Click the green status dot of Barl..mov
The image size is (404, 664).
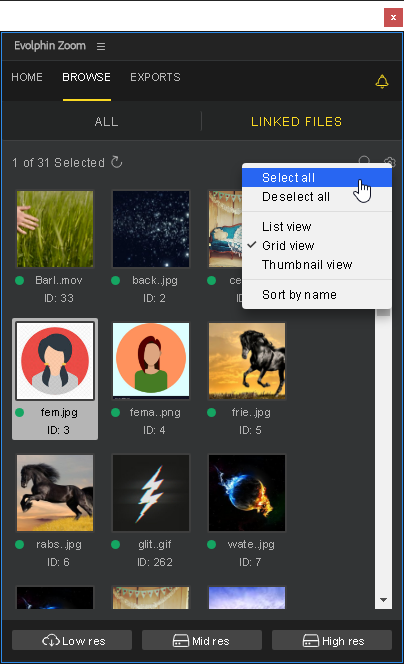coord(19,280)
